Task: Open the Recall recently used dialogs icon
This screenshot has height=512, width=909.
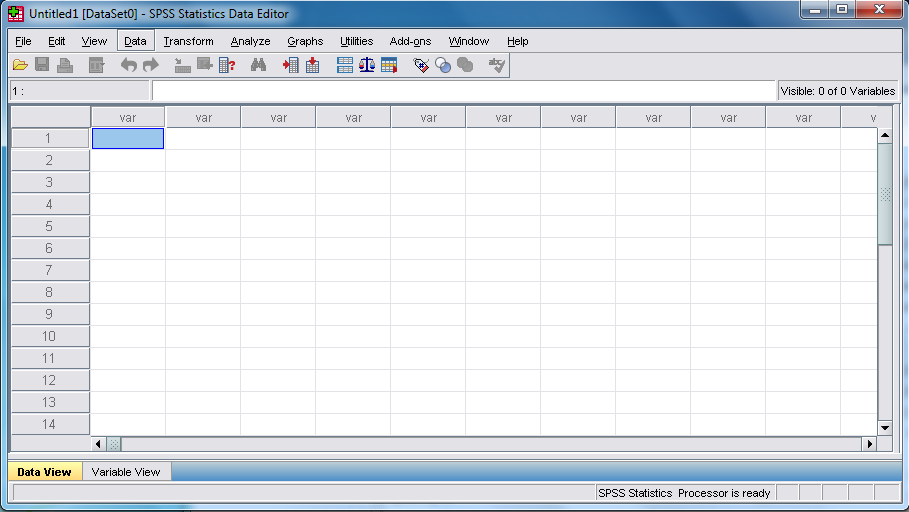Action: (x=96, y=65)
